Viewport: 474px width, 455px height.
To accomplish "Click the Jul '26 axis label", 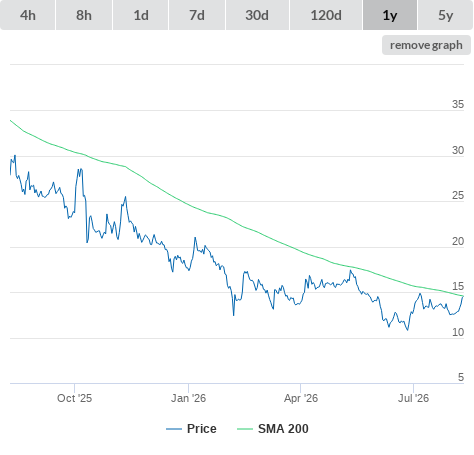I will point(413,398).
